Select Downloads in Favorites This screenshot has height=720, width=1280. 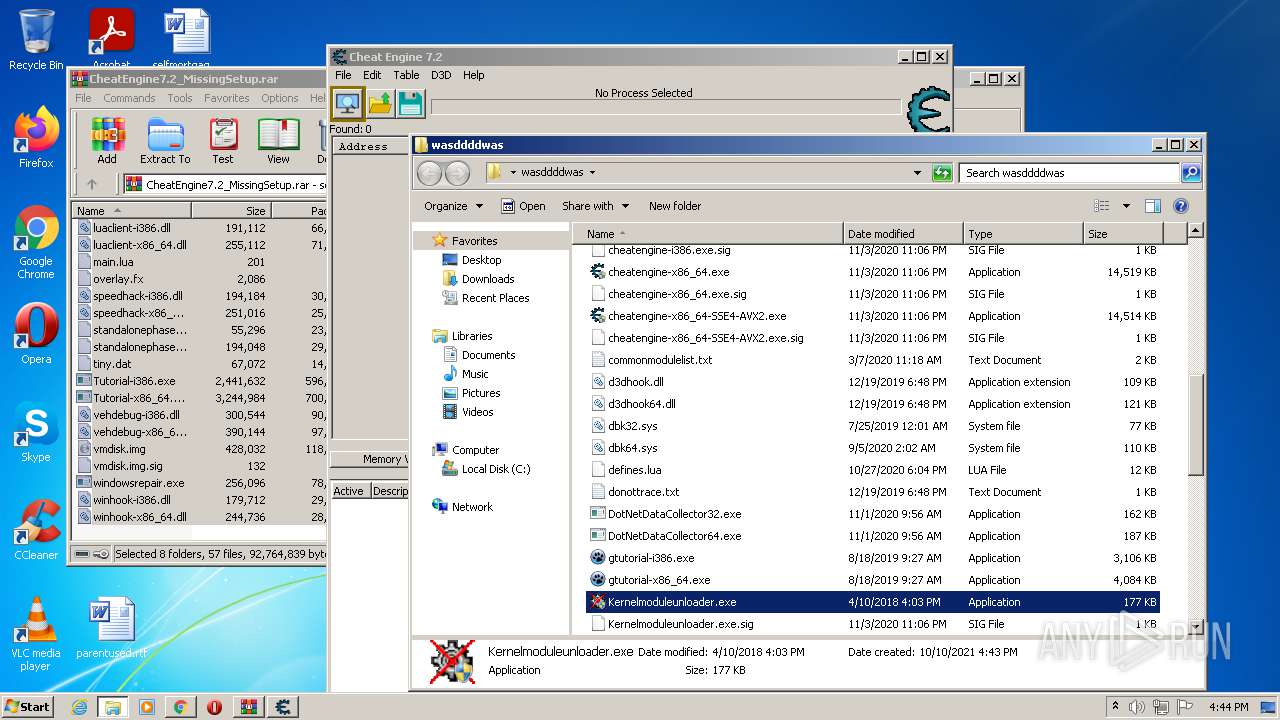(488, 279)
